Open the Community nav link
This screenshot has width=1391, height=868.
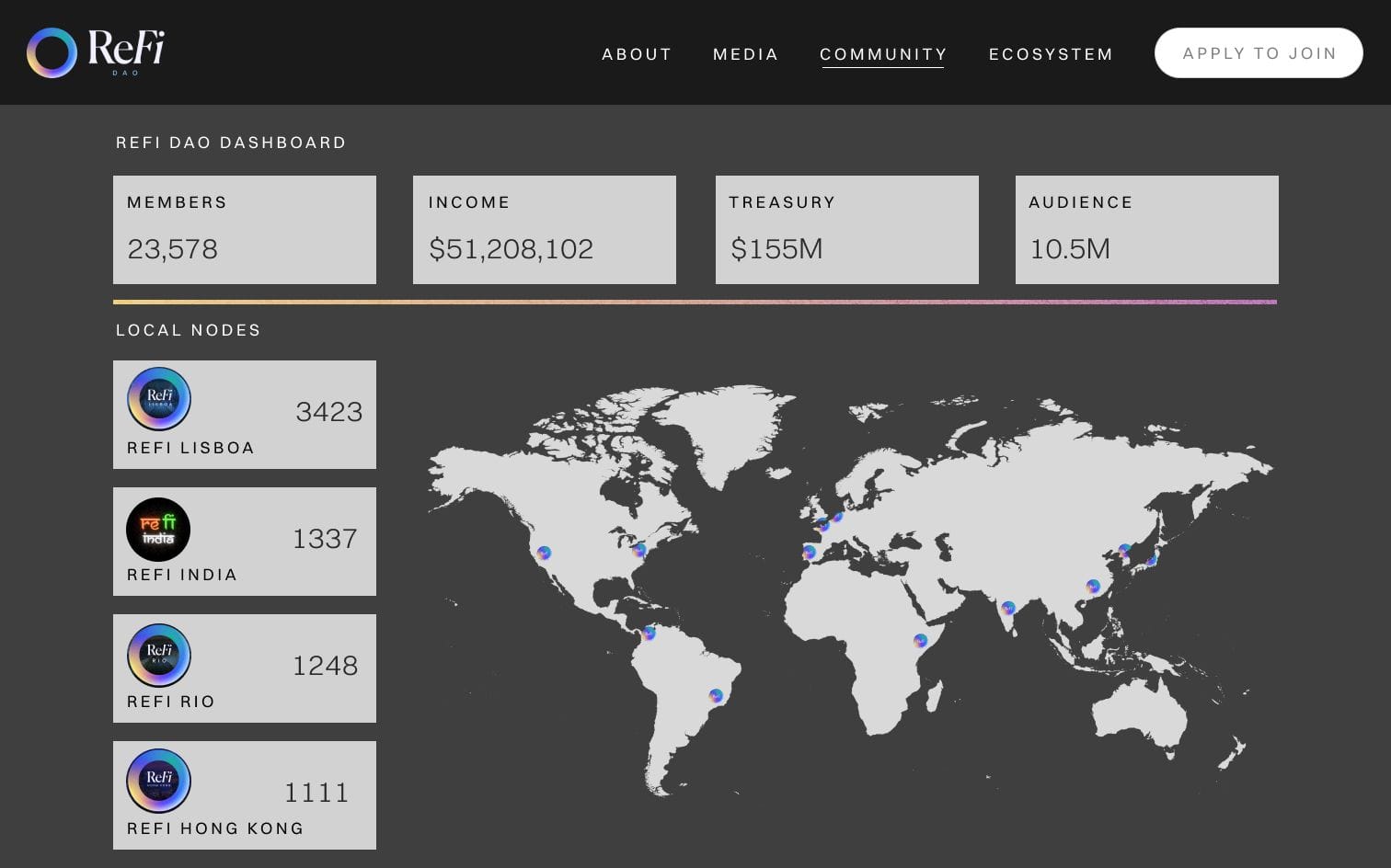tap(883, 54)
